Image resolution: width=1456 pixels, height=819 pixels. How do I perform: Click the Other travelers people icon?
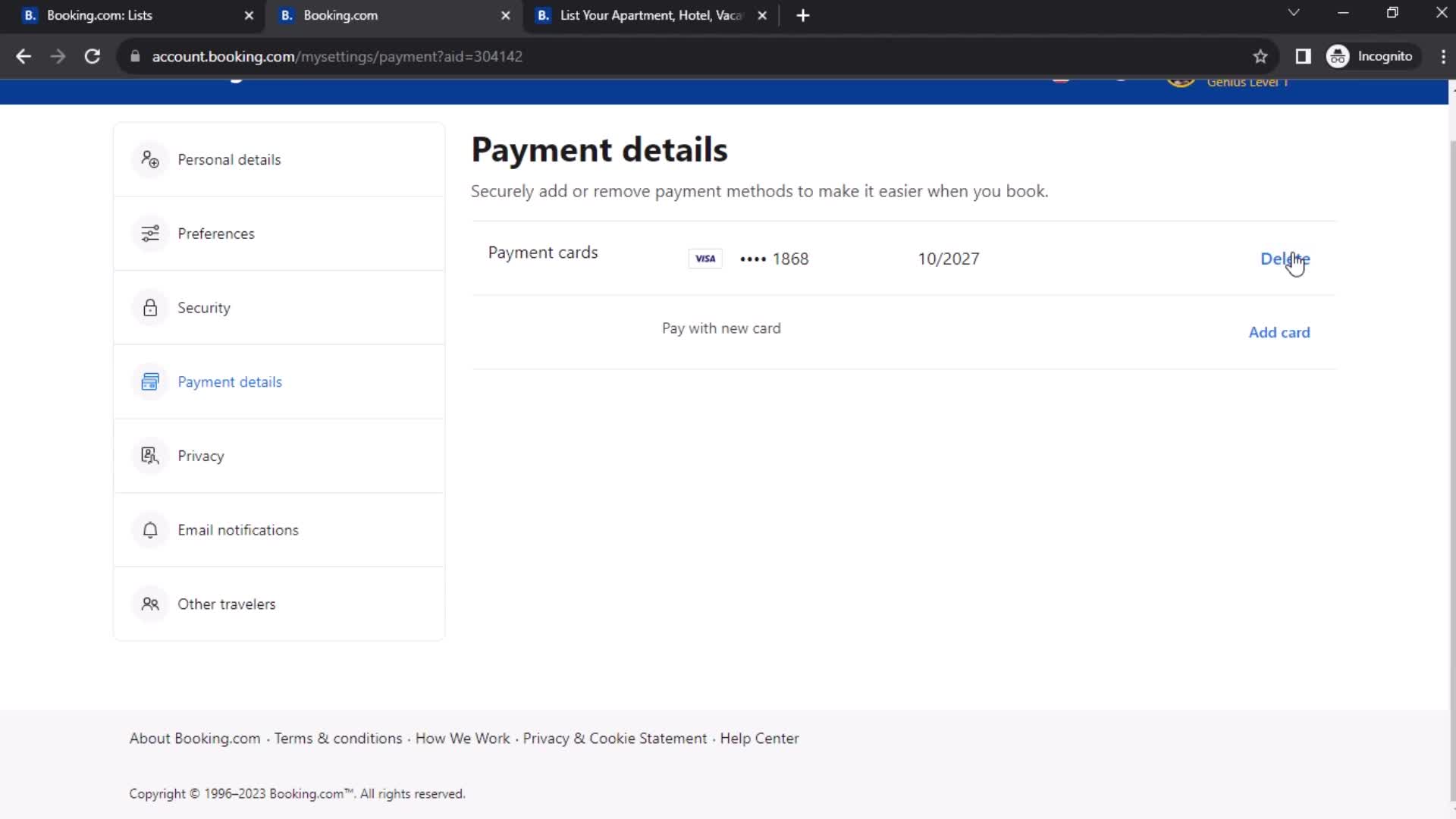(x=150, y=604)
